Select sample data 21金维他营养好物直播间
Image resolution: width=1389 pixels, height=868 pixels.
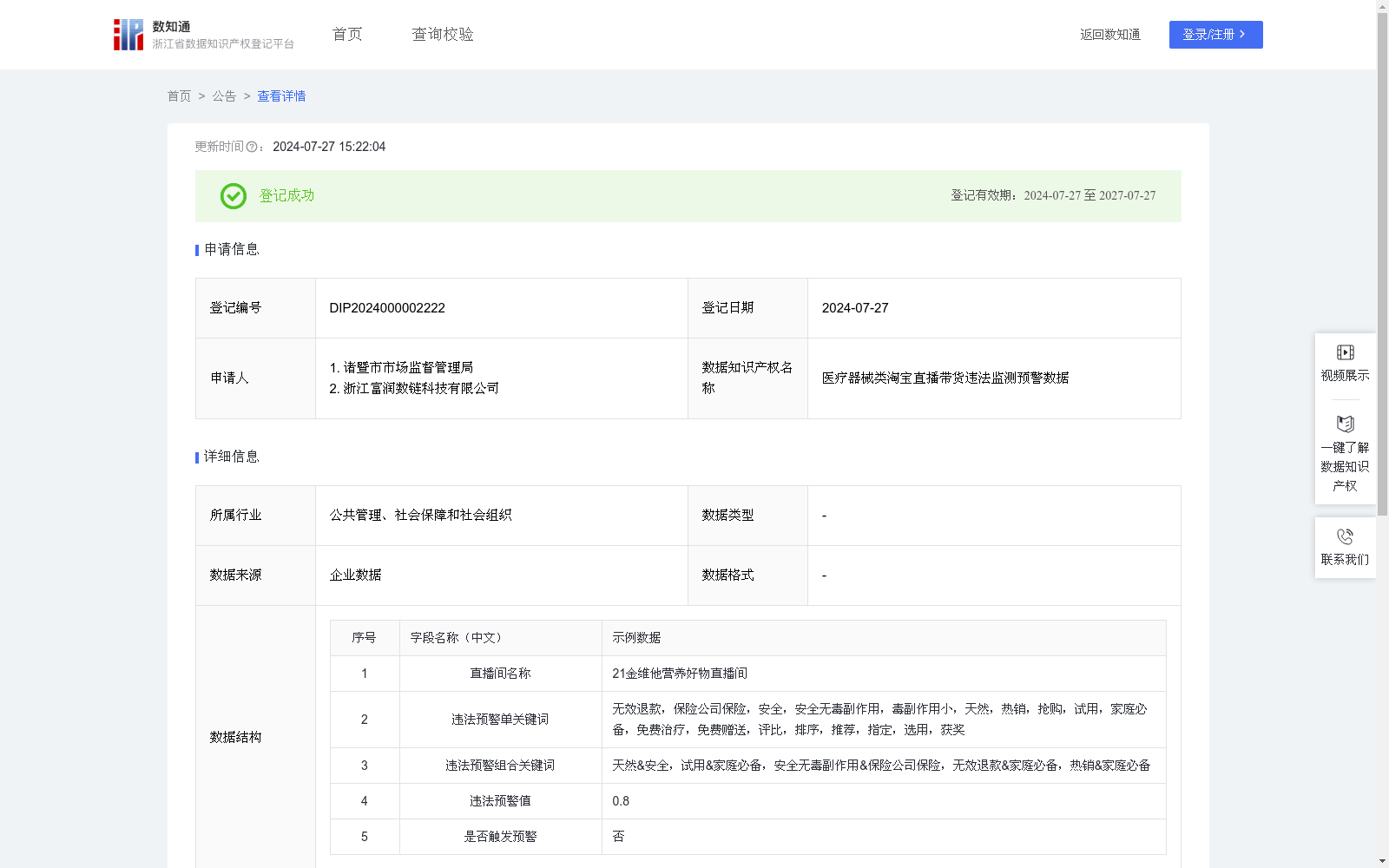680,674
